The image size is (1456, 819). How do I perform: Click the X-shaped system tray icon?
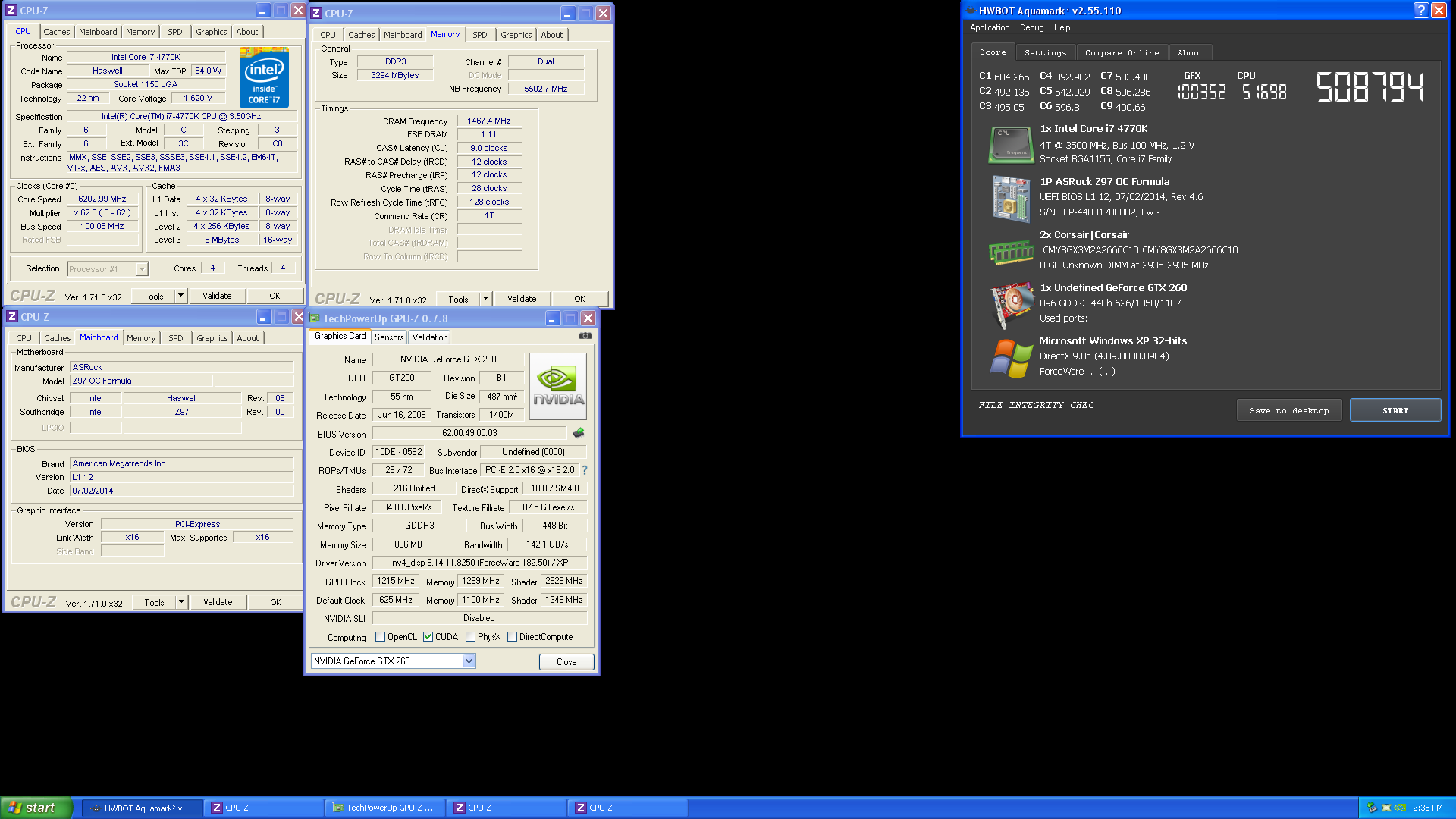pyautogui.click(x=1386, y=808)
